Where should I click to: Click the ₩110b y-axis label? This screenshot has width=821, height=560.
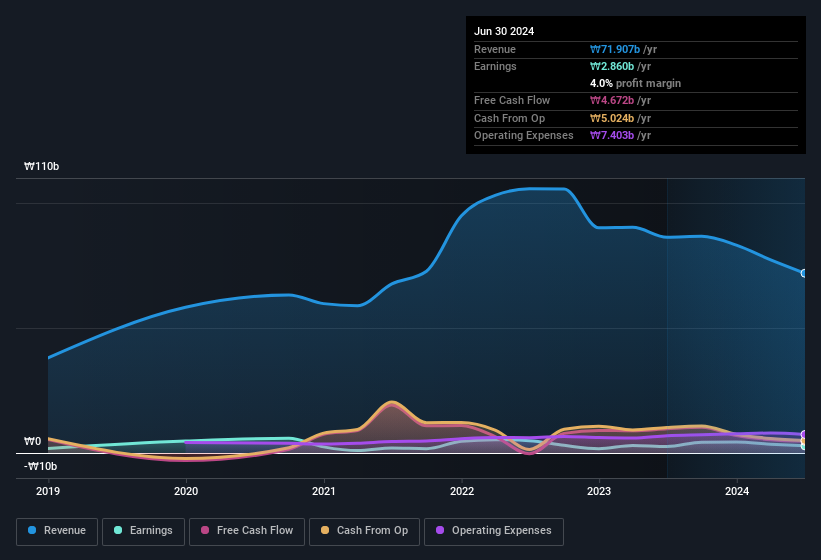point(41,166)
